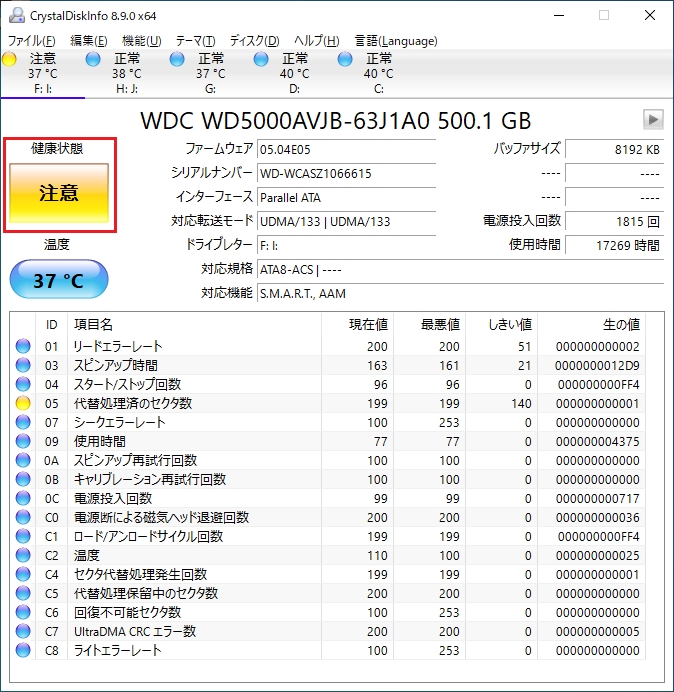Click status icon of C4 セクタ代替処理発生回数 row
This screenshot has height=692, width=674.
(23, 574)
